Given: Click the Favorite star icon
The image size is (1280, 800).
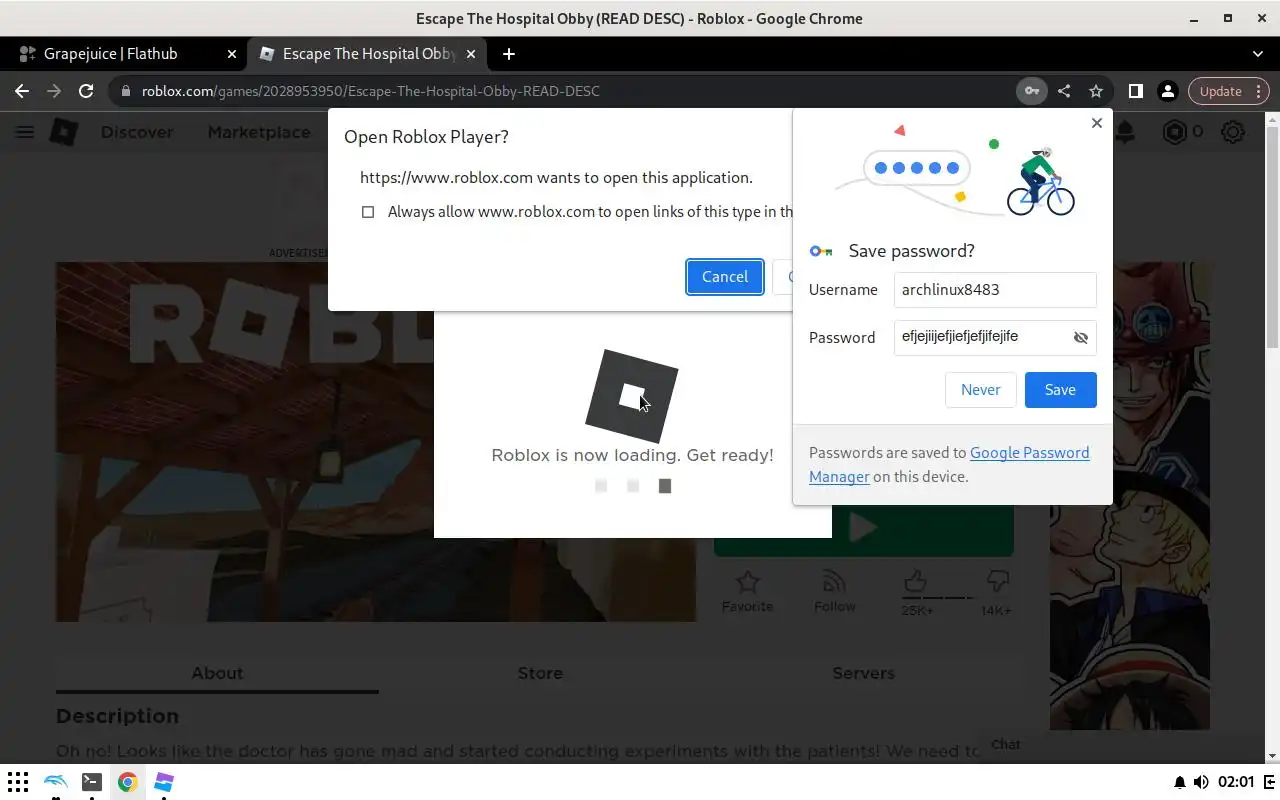Looking at the screenshot, I should (748, 582).
